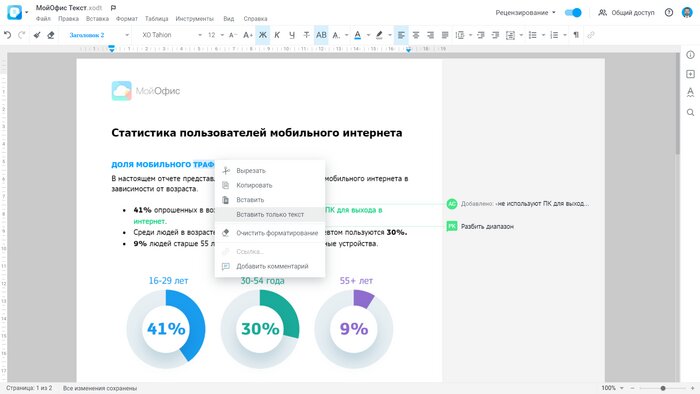This screenshot has height=394, width=700.
Task: Open the font color dropdown arrow
Action: [368, 35]
